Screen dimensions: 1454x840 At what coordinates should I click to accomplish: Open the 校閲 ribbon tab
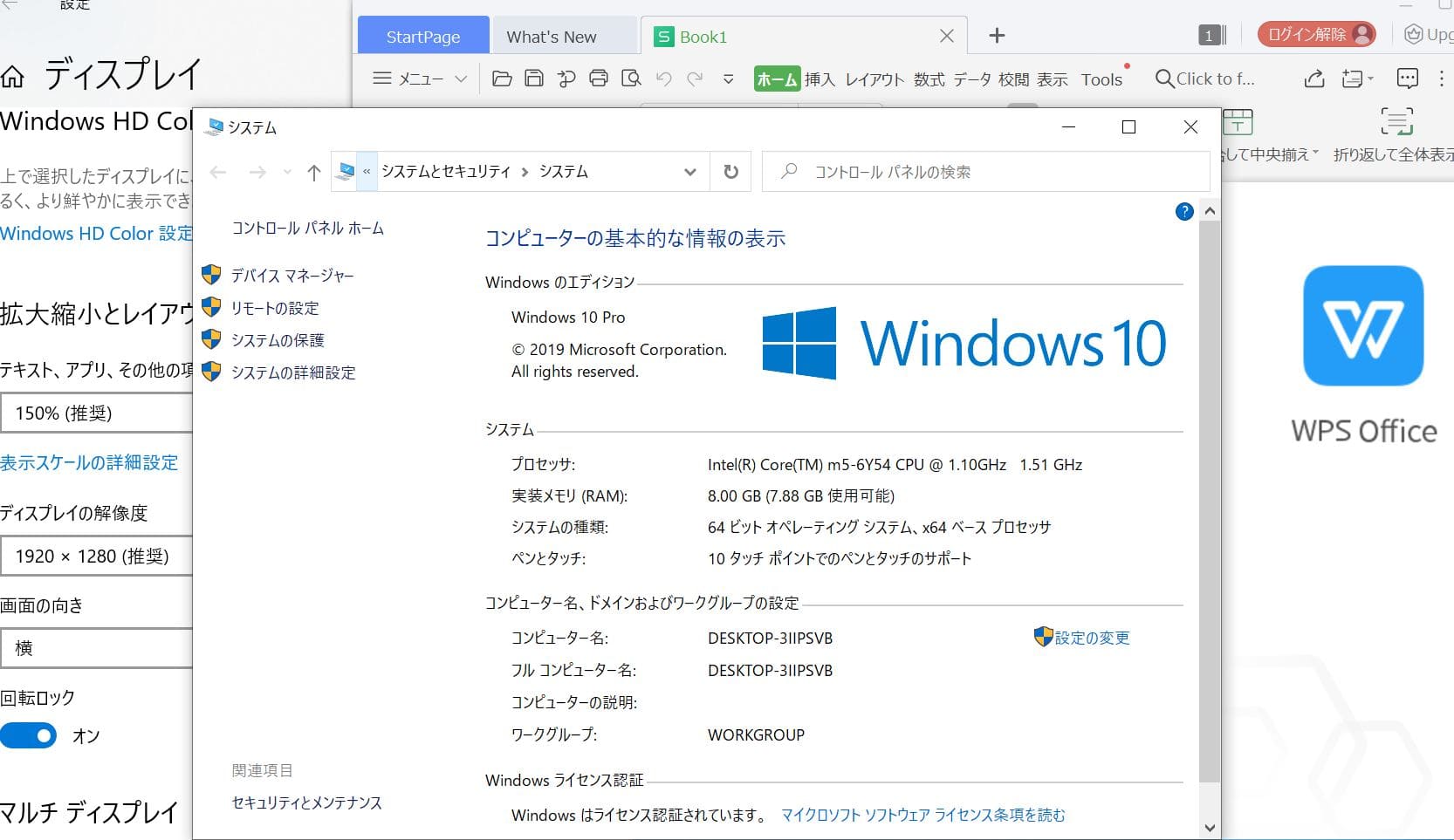pos(1013,79)
